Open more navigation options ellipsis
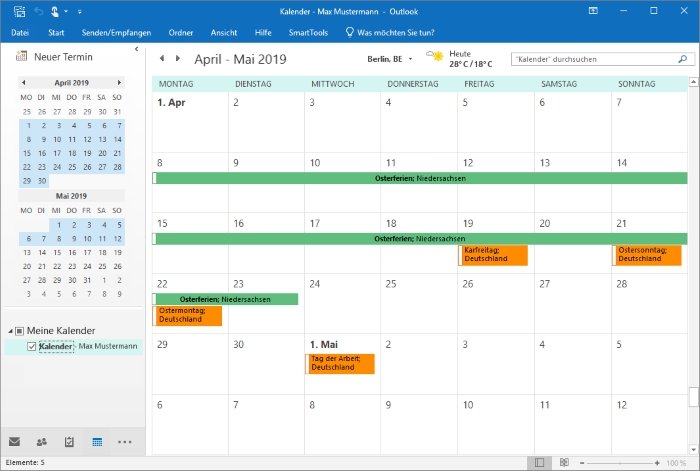The image size is (700, 471). (125, 442)
